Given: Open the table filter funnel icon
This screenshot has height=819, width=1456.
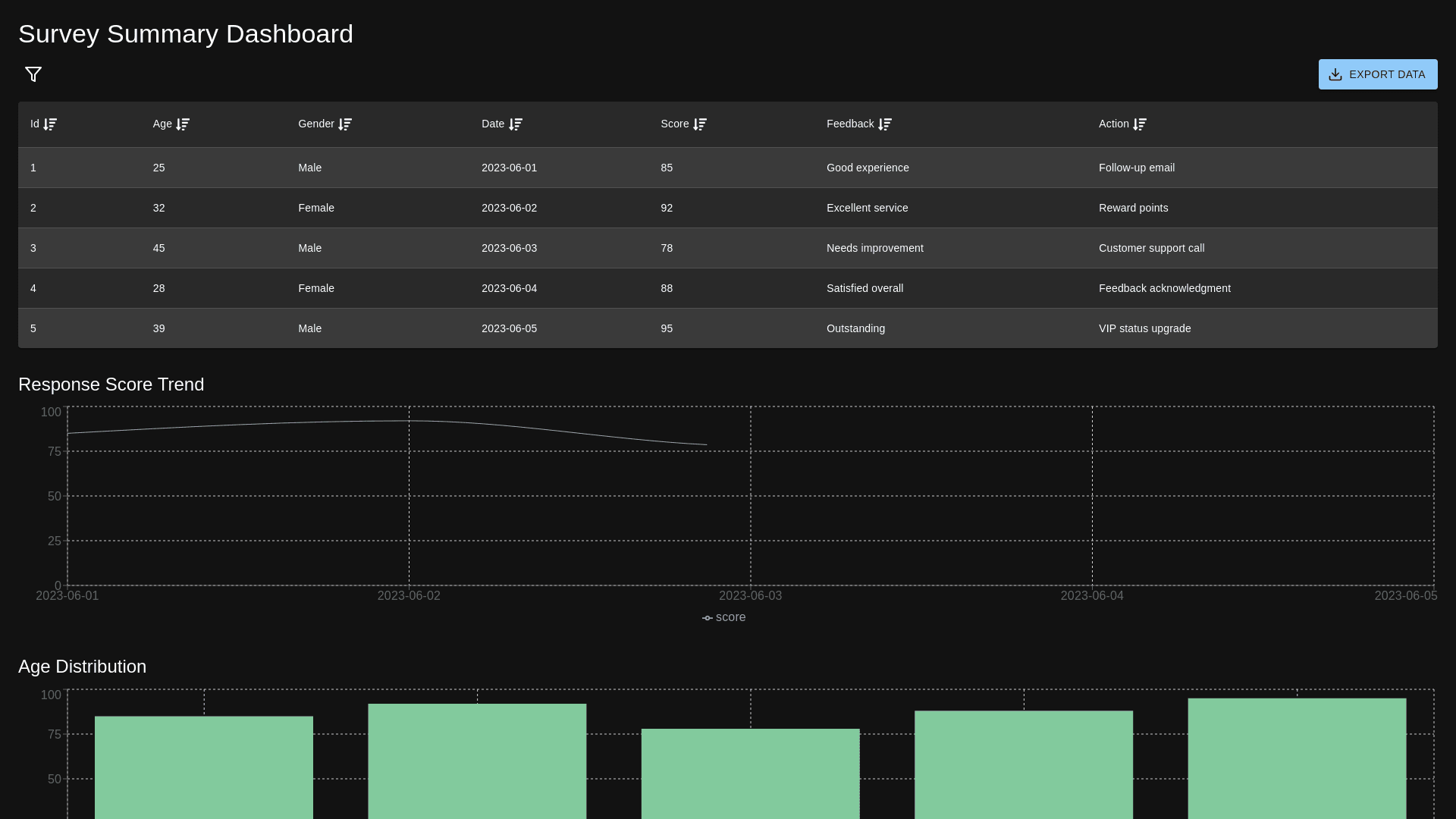Looking at the screenshot, I should (33, 74).
